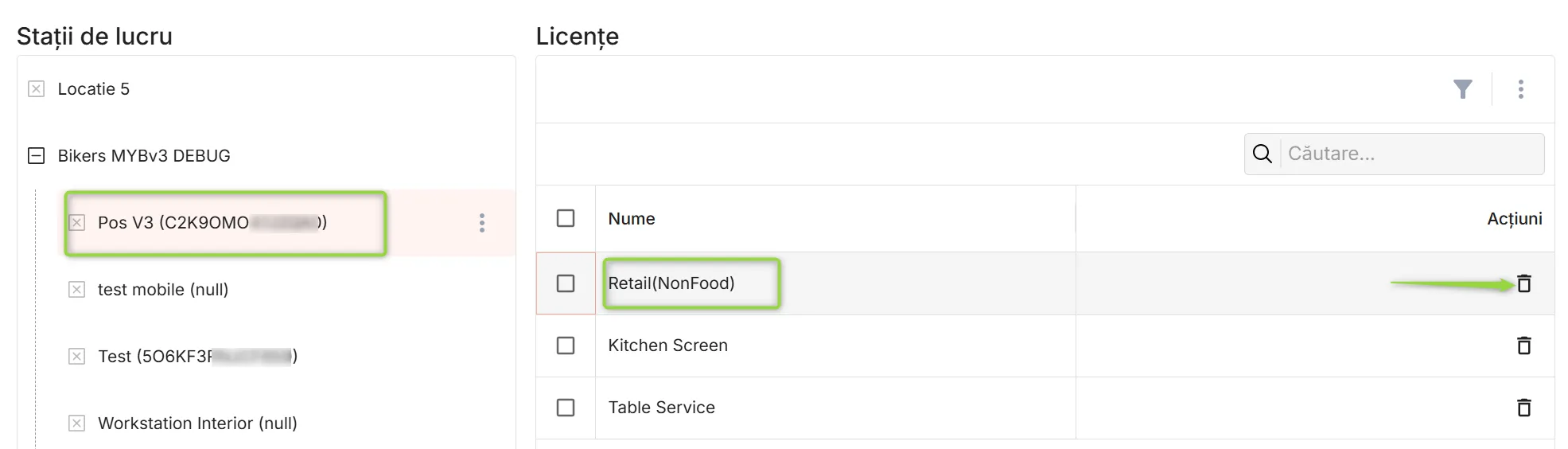1568x449 pixels.
Task: Select all licenses with the header checkbox
Action: (x=566, y=218)
